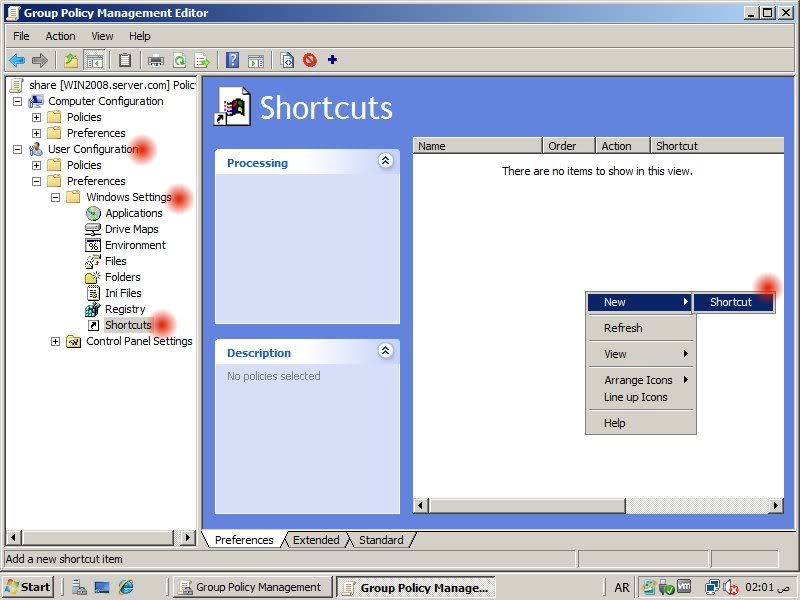Screen dimensions: 800x600
Task: Click the AR language indicator
Action: 621,587
